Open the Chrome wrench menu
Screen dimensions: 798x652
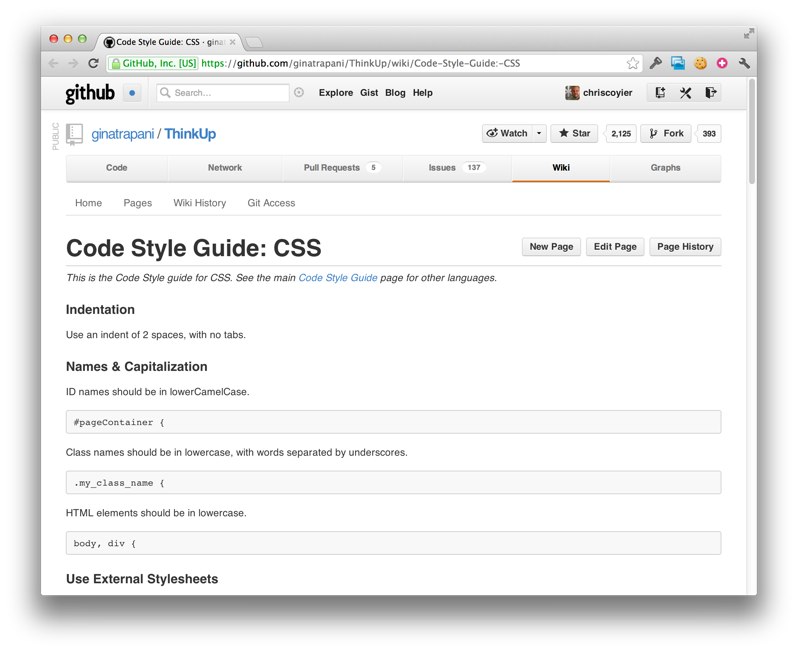[x=744, y=63]
